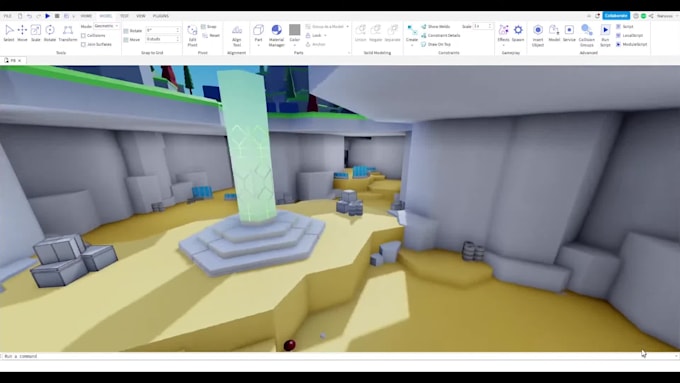Toggle the Move snap checkbox
Image resolution: width=680 pixels, height=383 pixels.
point(126,39)
